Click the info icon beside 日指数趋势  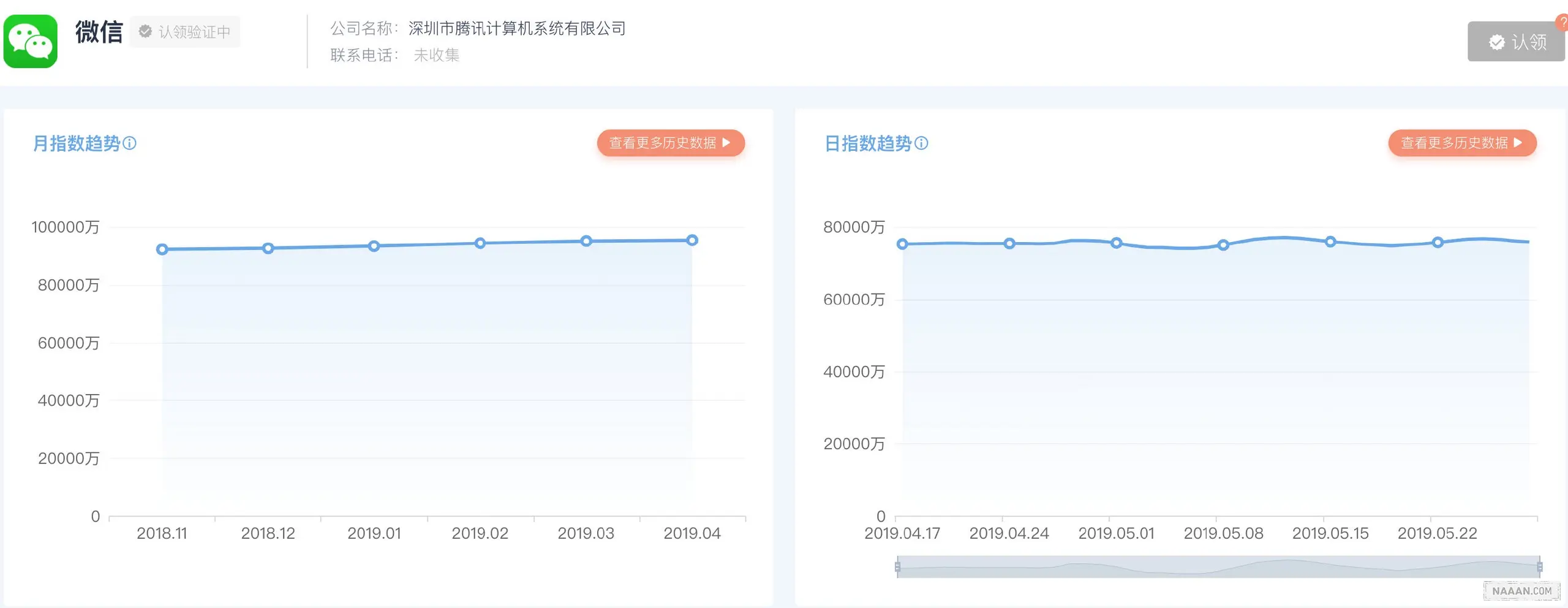click(x=921, y=143)
